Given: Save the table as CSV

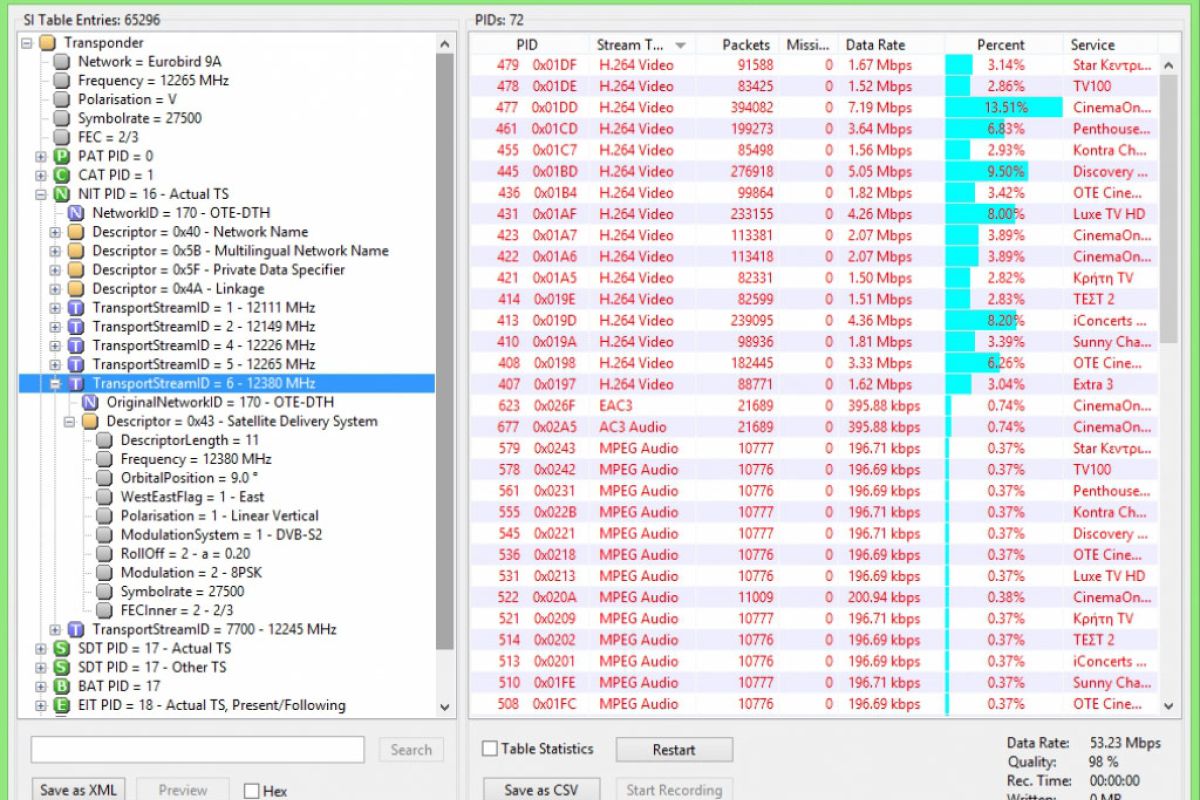Looking at the screenshot, I should [x=540, y=789].
